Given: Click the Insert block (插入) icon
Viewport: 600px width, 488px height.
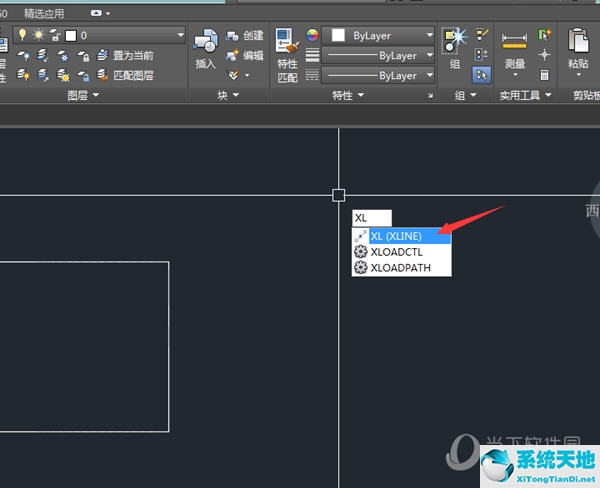Looking at the screenshot, I should [x=205, y=47].
